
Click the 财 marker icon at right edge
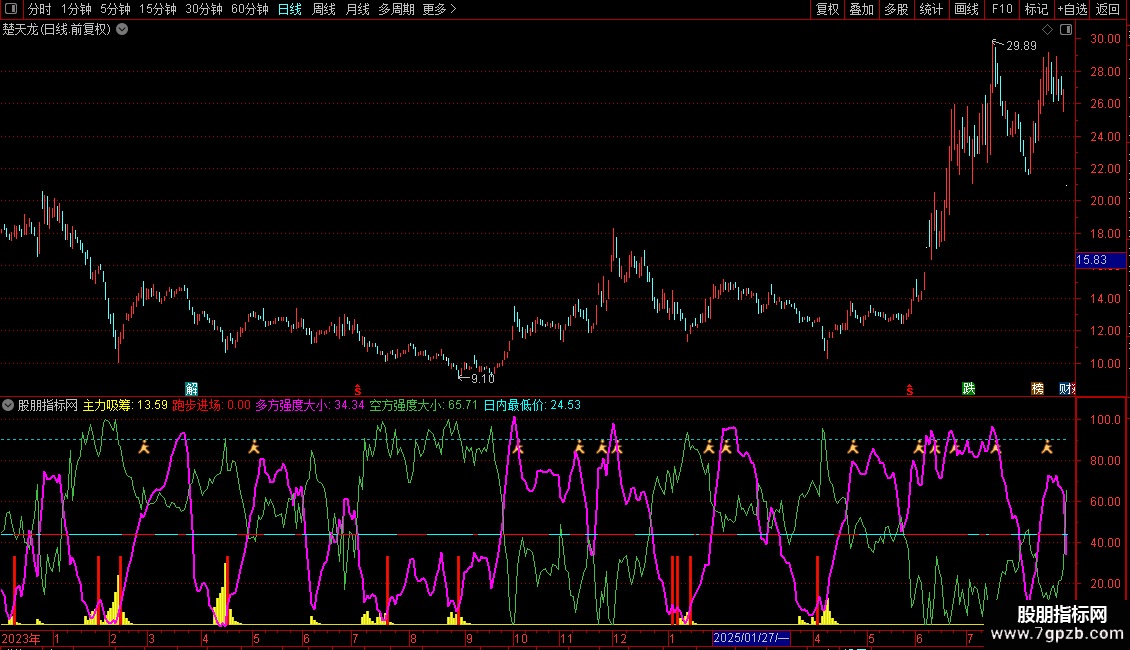click(x=1066, y=388)
